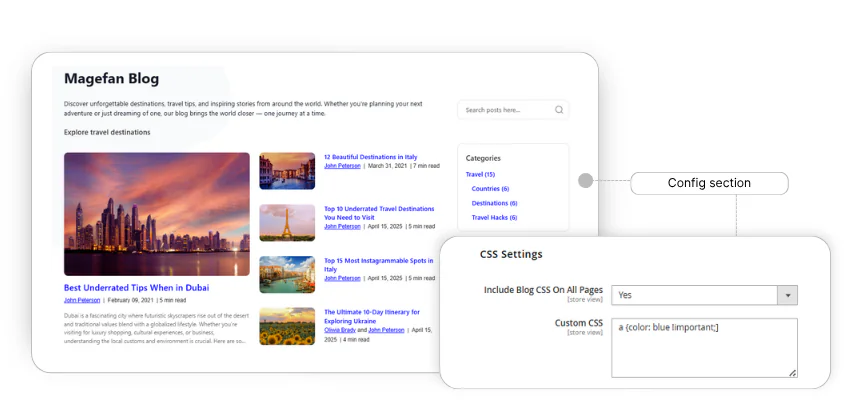Open the Destinations (6) category

point(494,203)
